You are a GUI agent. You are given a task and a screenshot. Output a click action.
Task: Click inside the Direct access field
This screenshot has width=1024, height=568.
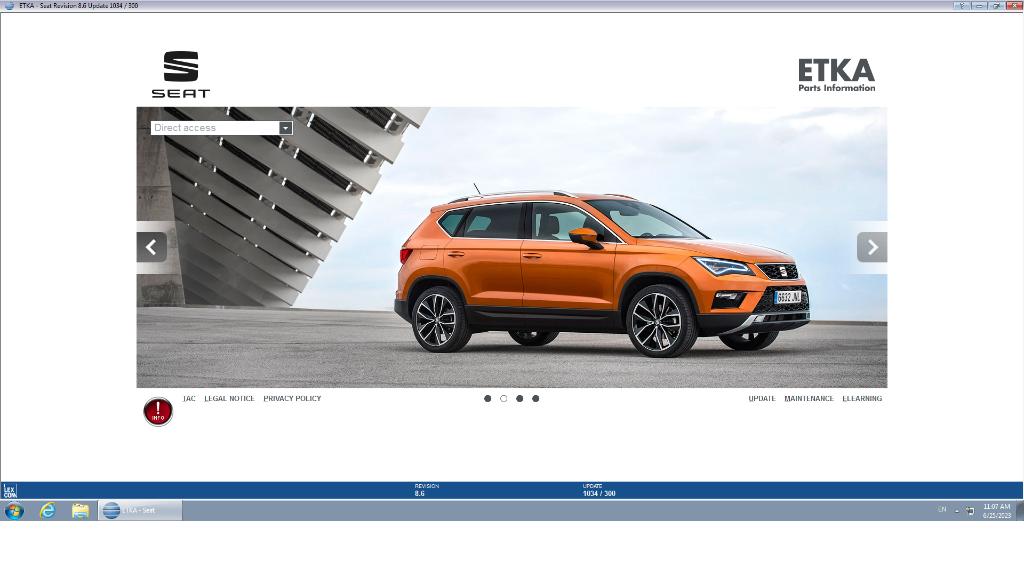pos(214,128)
